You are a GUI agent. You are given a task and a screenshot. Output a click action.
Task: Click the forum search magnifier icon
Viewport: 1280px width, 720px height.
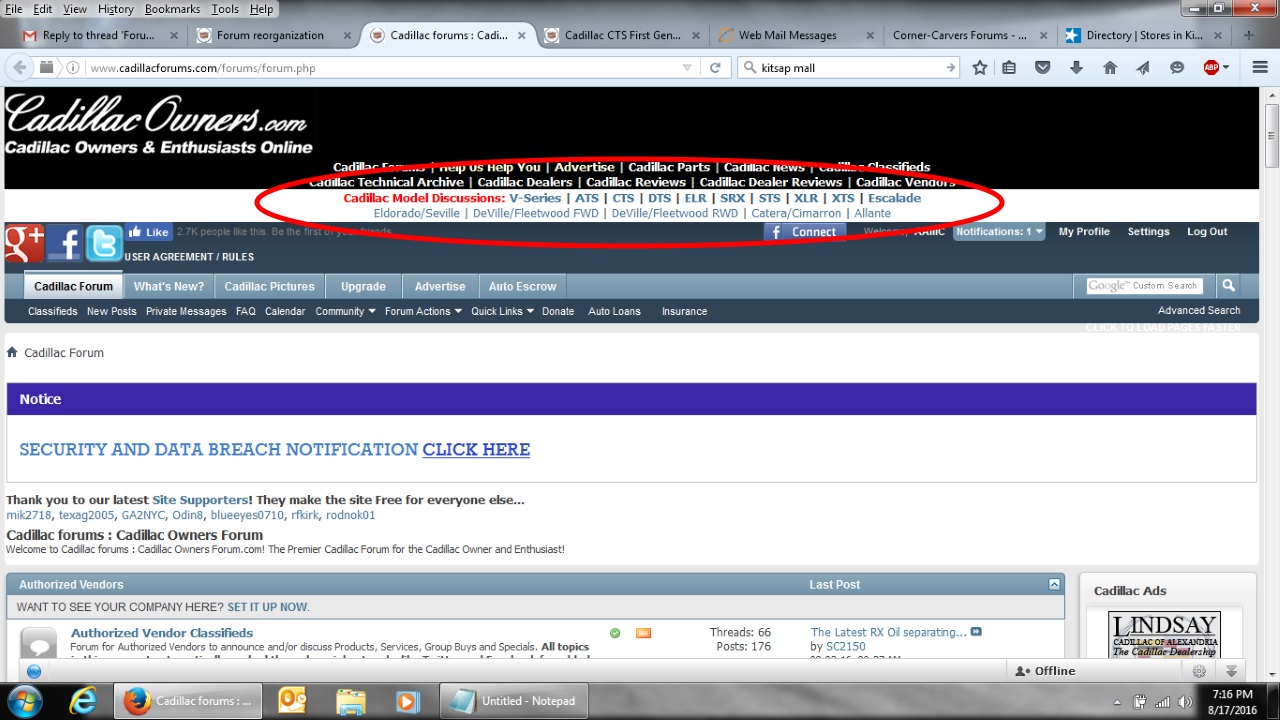[1228, 286]
